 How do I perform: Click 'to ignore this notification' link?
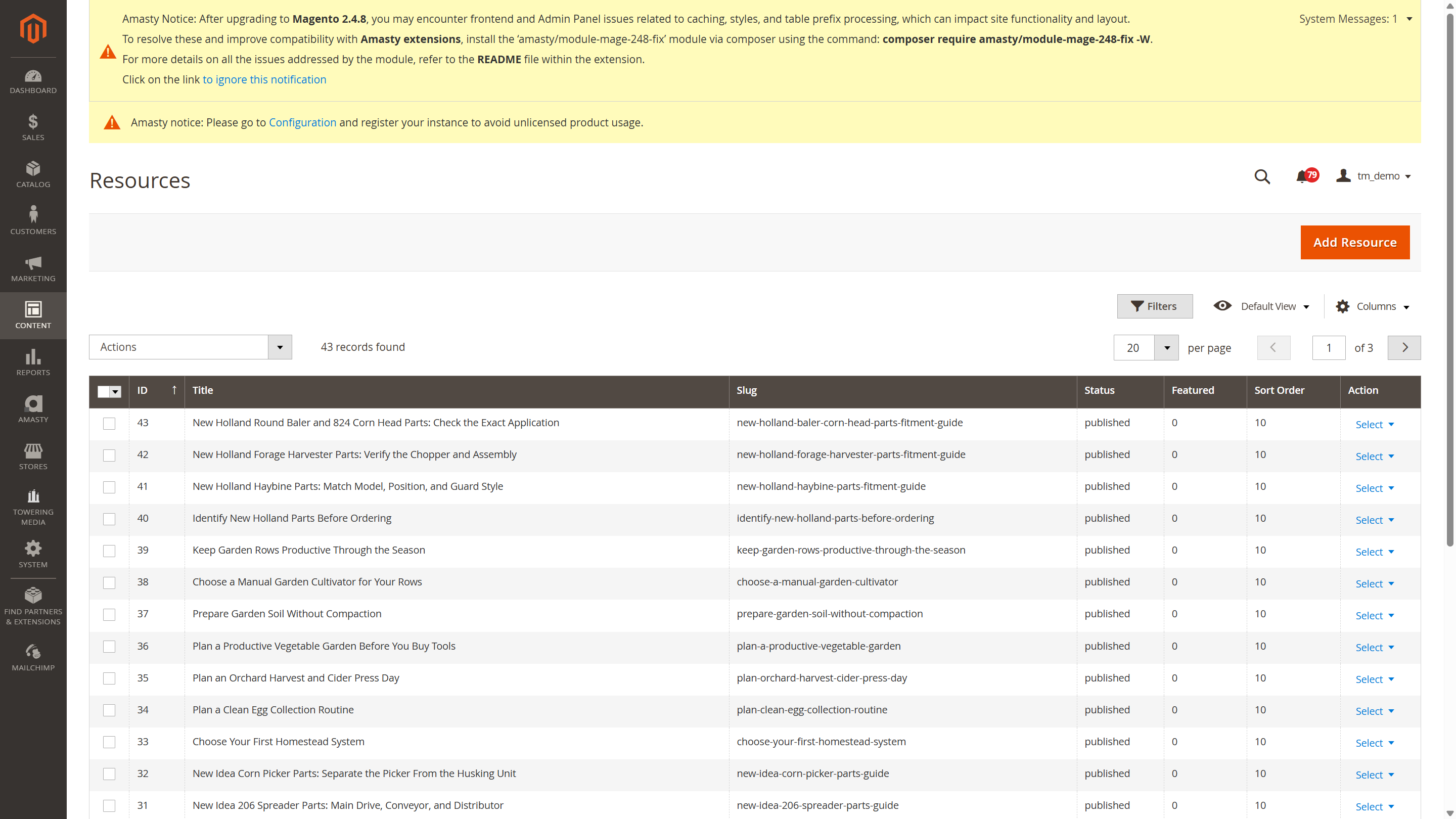[264, 80]
